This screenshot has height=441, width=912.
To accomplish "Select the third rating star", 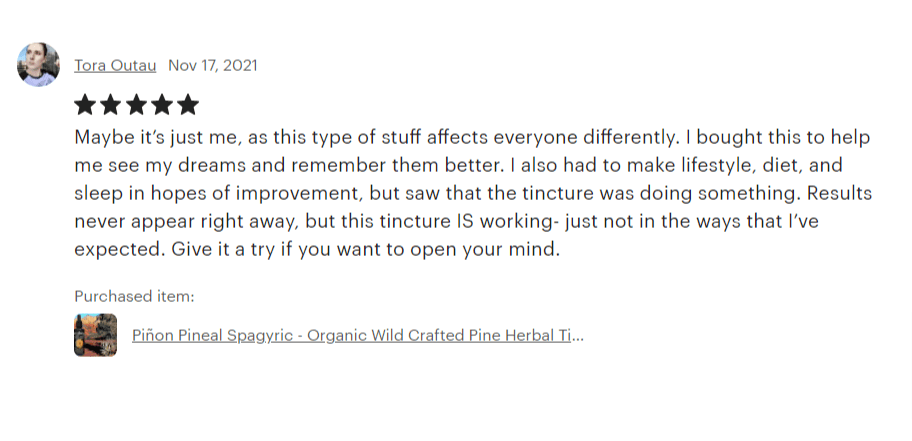I will click(x=137, y=105).
